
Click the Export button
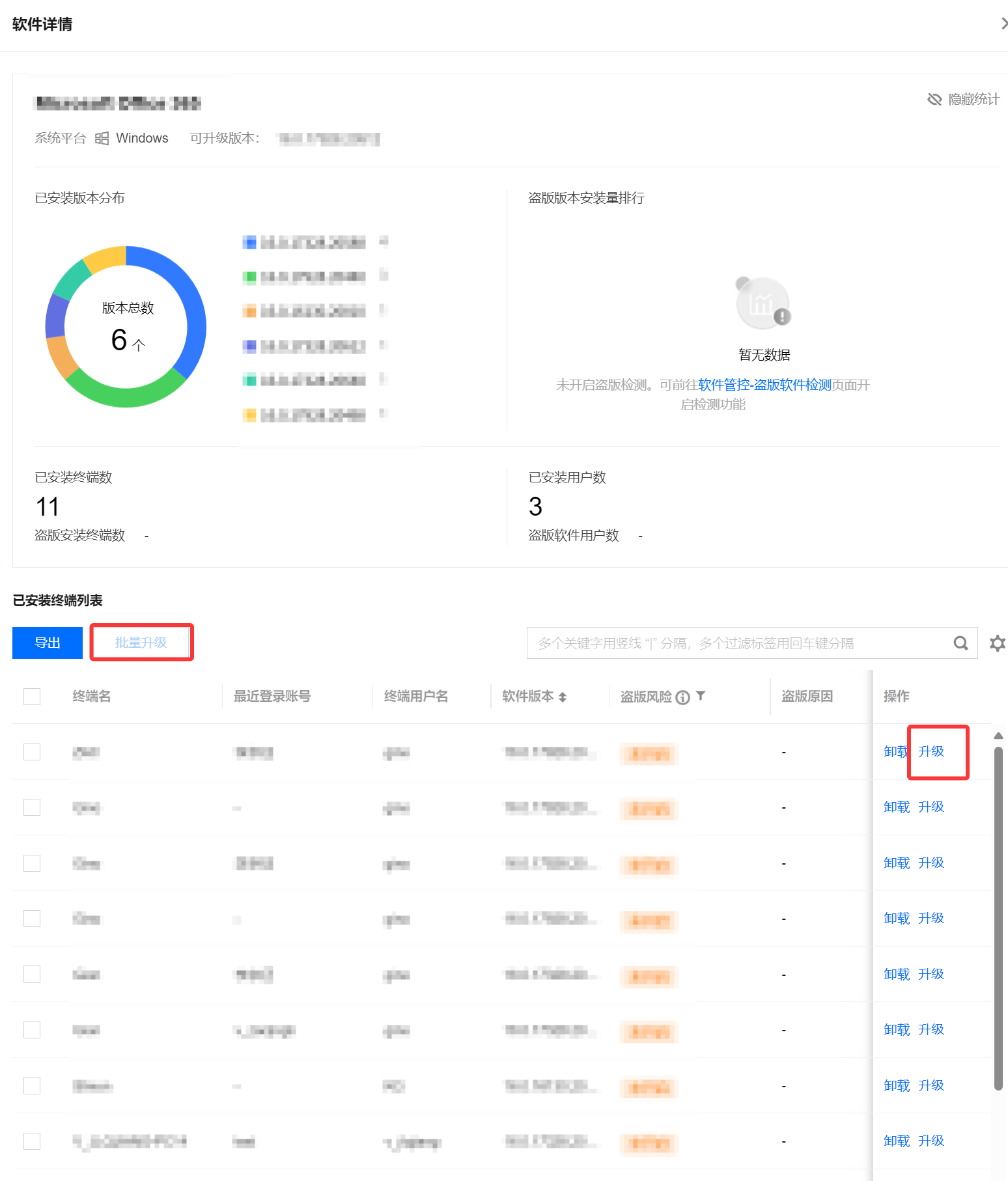pyautogui.click(x=48, y=643)
